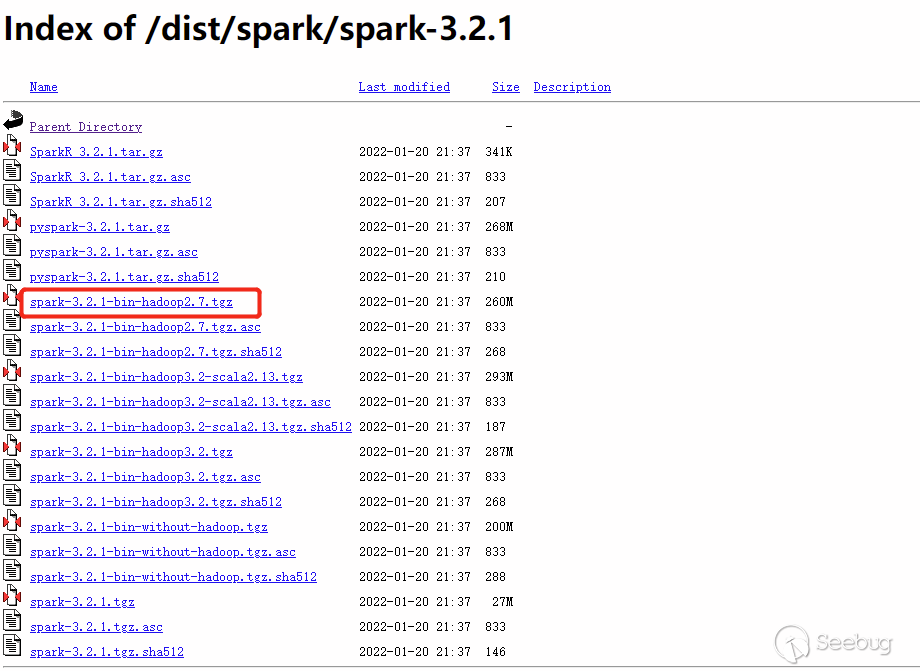Click the document icon beside without-hadoop.tgz.sha512
920x671 pixels.
click(12, 571)
